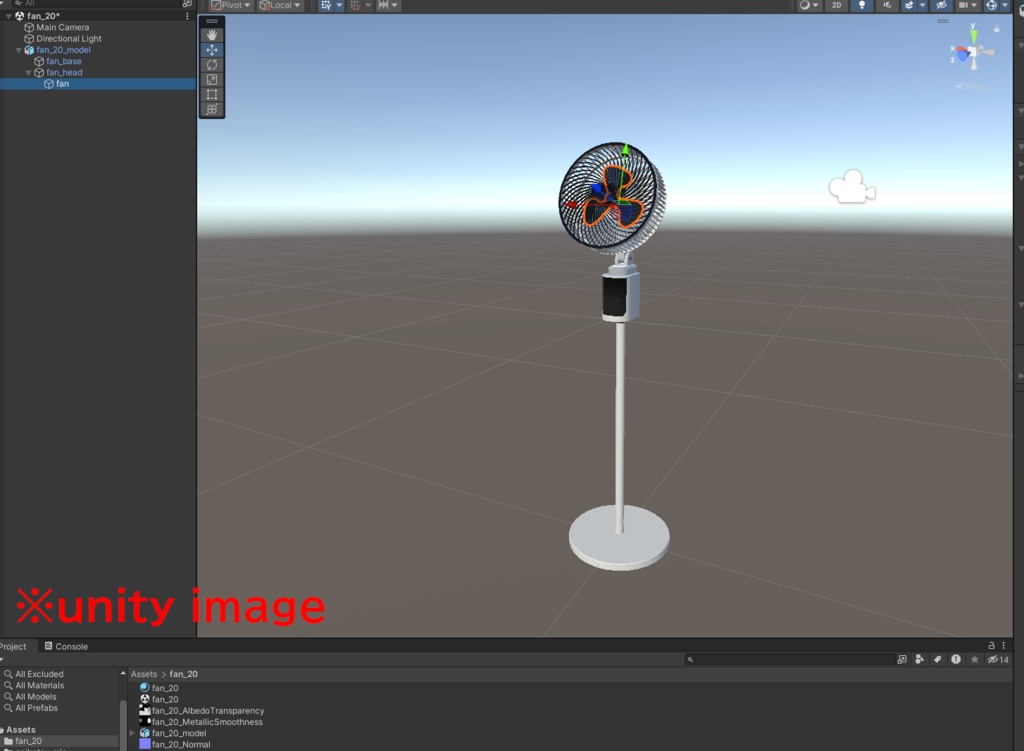1024x751 pixels.
Task: Select fan_base in hierarchy
Action: pyautogui.click(x=63, y=61)
